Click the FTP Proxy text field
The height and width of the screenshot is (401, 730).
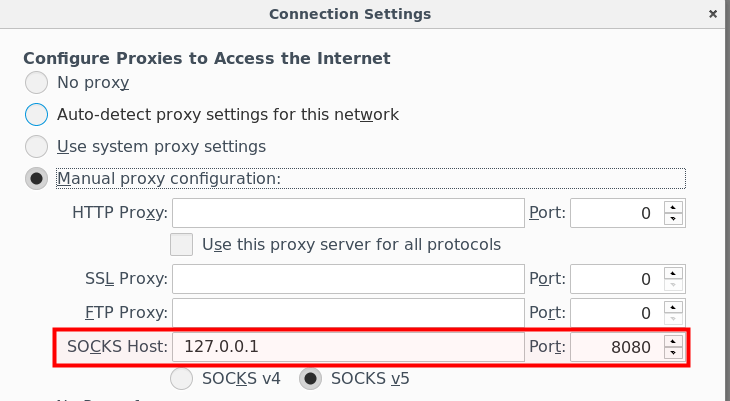[348, 313]
